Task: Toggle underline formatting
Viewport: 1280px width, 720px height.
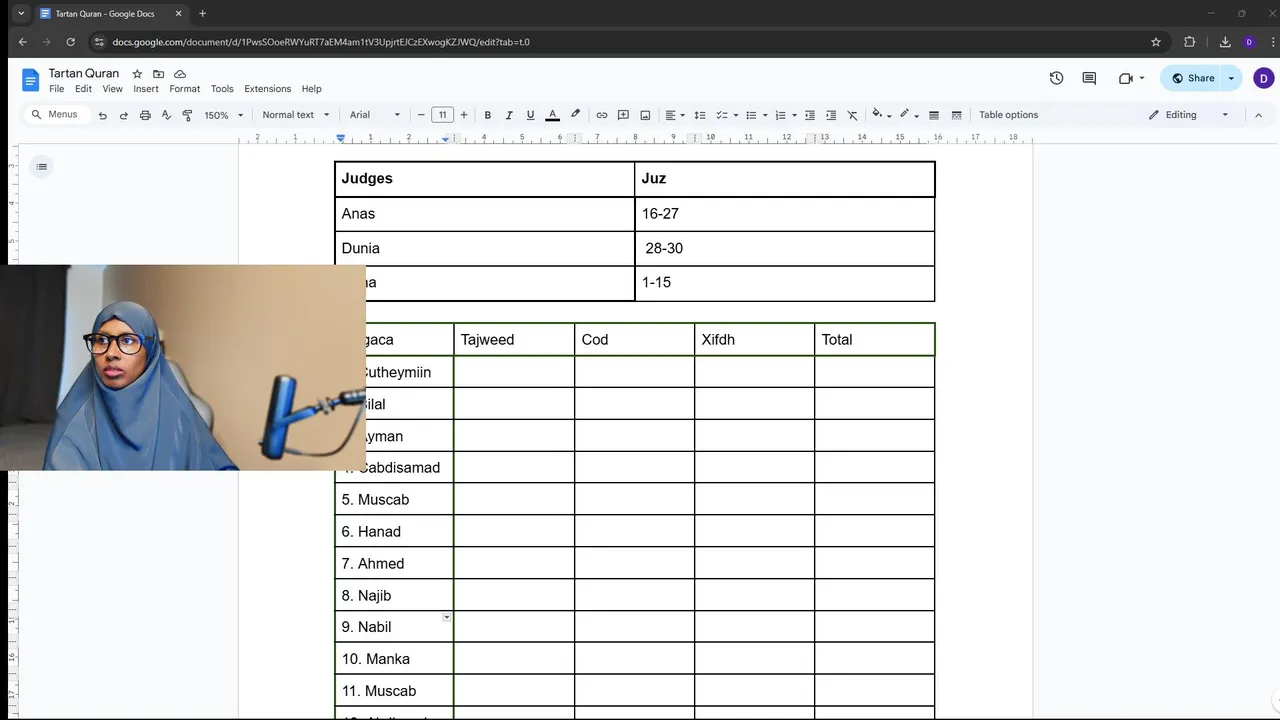Action: point(530,115)
